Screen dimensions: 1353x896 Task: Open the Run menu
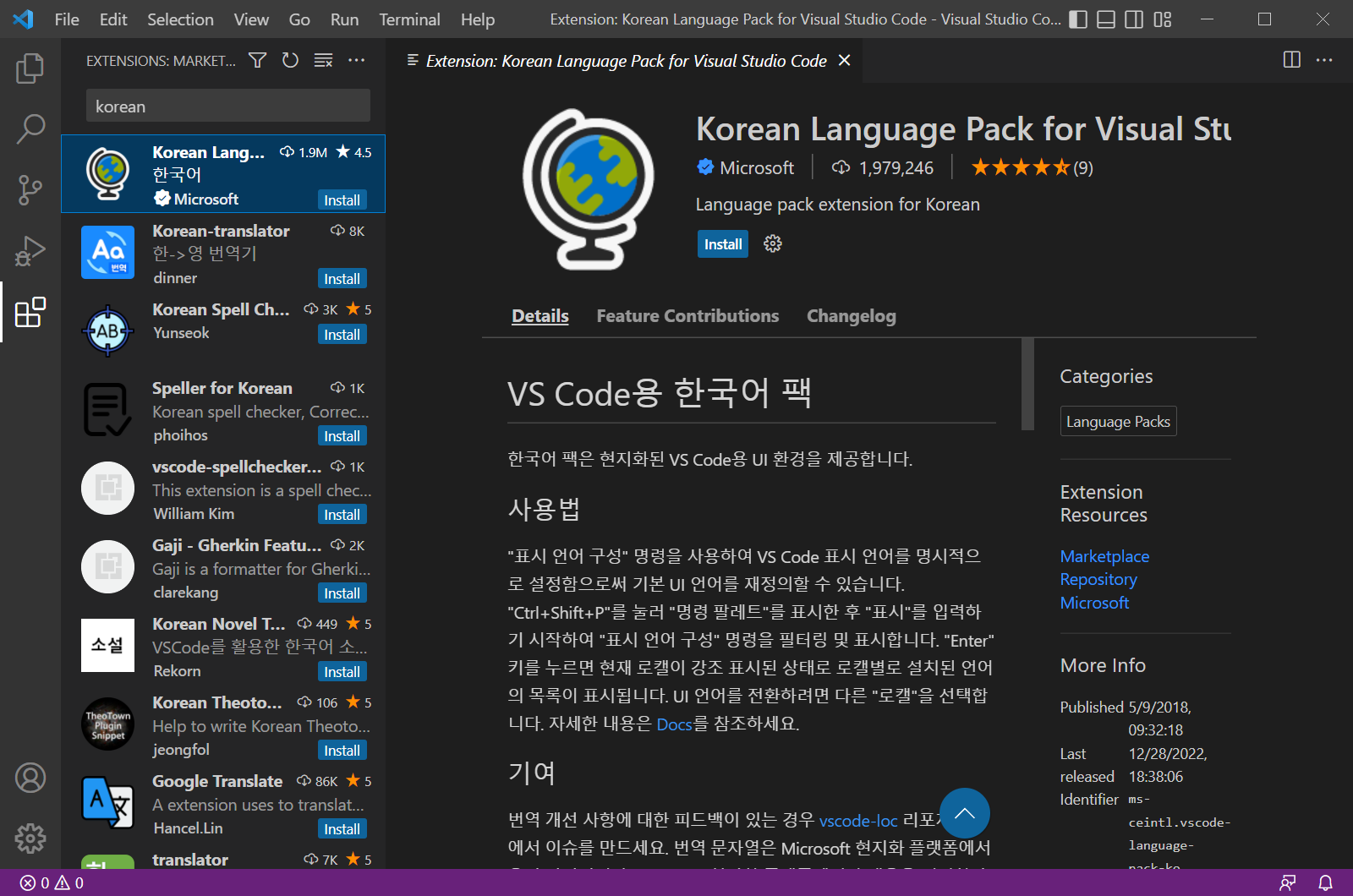click(x=344, y=19)
